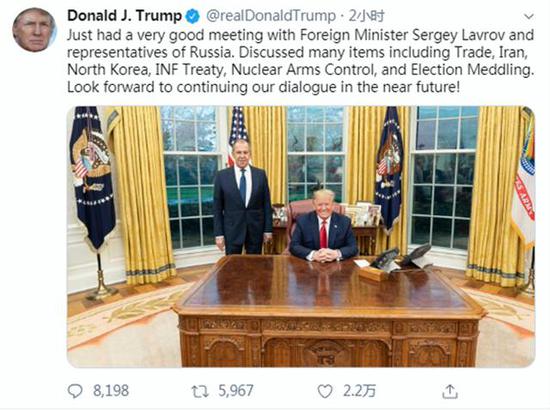This screenshot has width=550, height=410.
Task: Like the tweet with the heart icon
Action: click(x=325, y=391)
